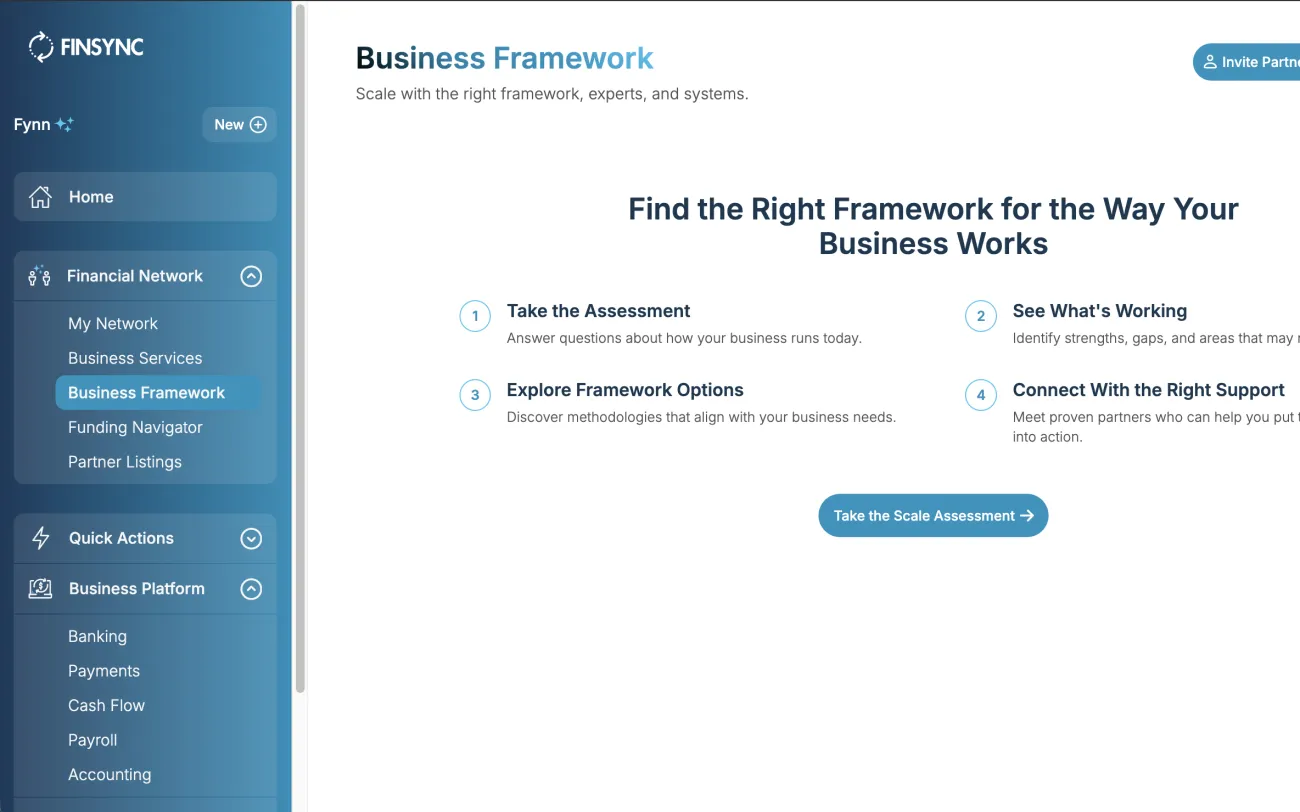Click the Financial Network people icon
This screenshot has width=1300, height=812.
pyautogui.click(x=39, y=276)
